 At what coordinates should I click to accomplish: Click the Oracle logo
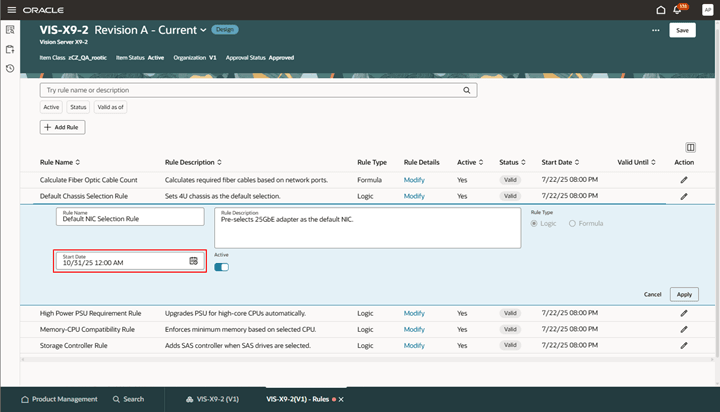43,10
